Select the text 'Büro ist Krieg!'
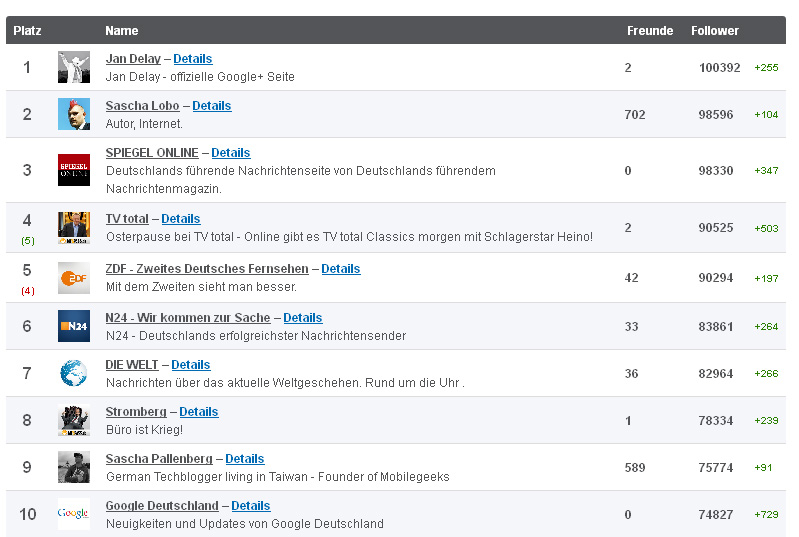799x537 pixels. pos(144,429)
